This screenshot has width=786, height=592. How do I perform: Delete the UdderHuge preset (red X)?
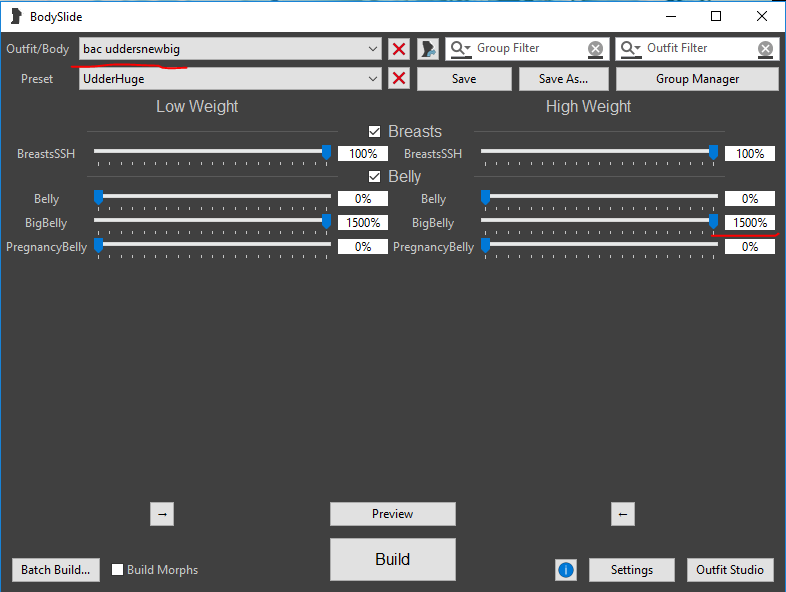[399, 79]
